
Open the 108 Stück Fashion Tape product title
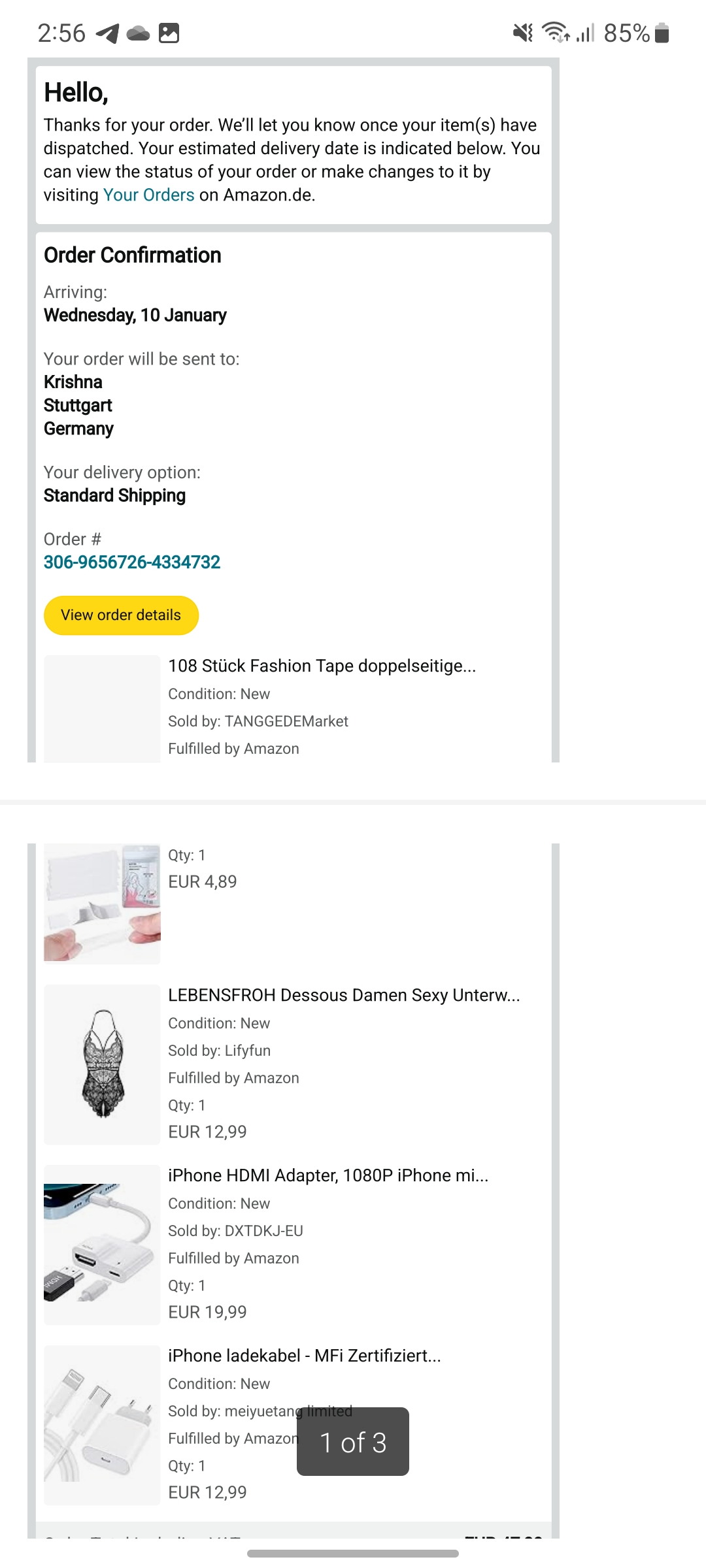322,666
